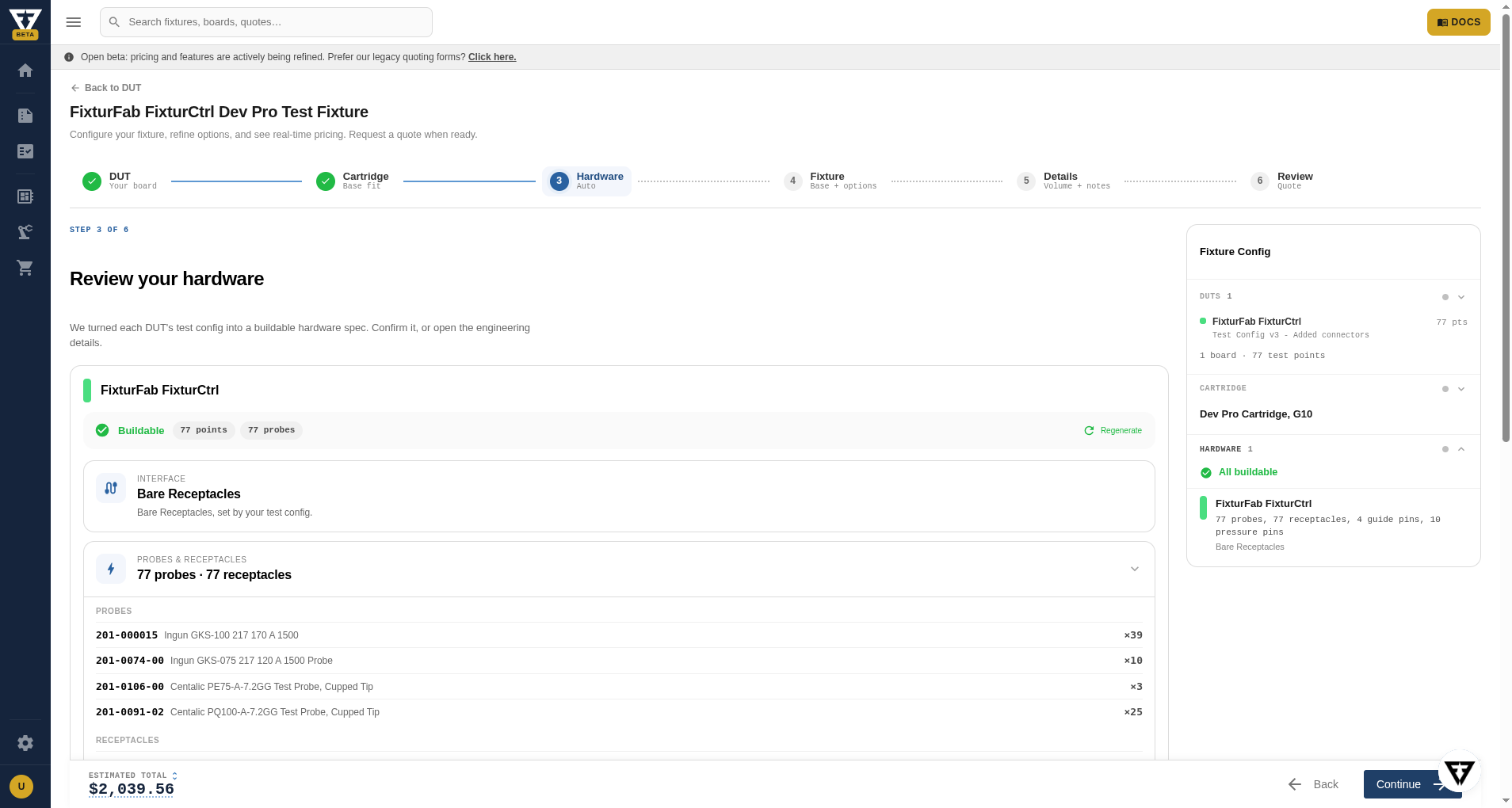Viewport: 1512px width, 808px height.
Task: Click the Regenerate button
Action: click(1113, 431)
